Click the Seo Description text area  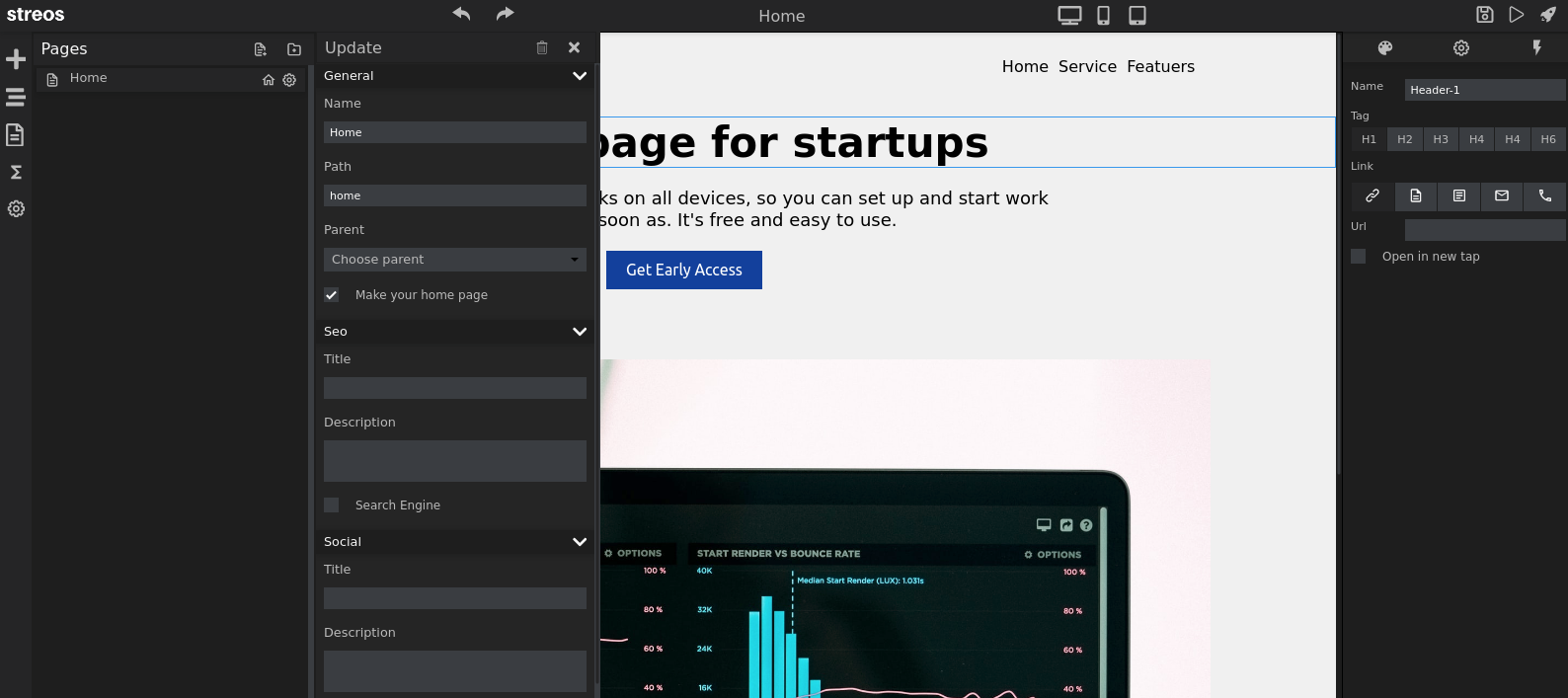coord(455,461)
